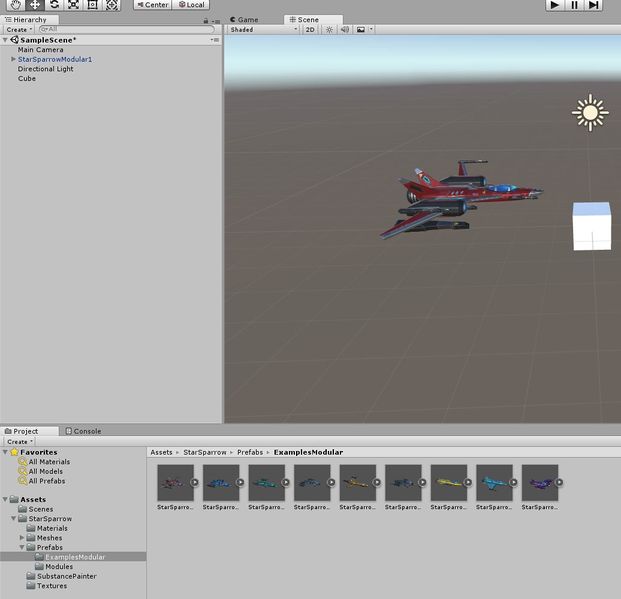The width and height of the screenshot is (621, 599).
Task: Select the Rotate tool
Action: pyautogui.click(x=54, y=5)
